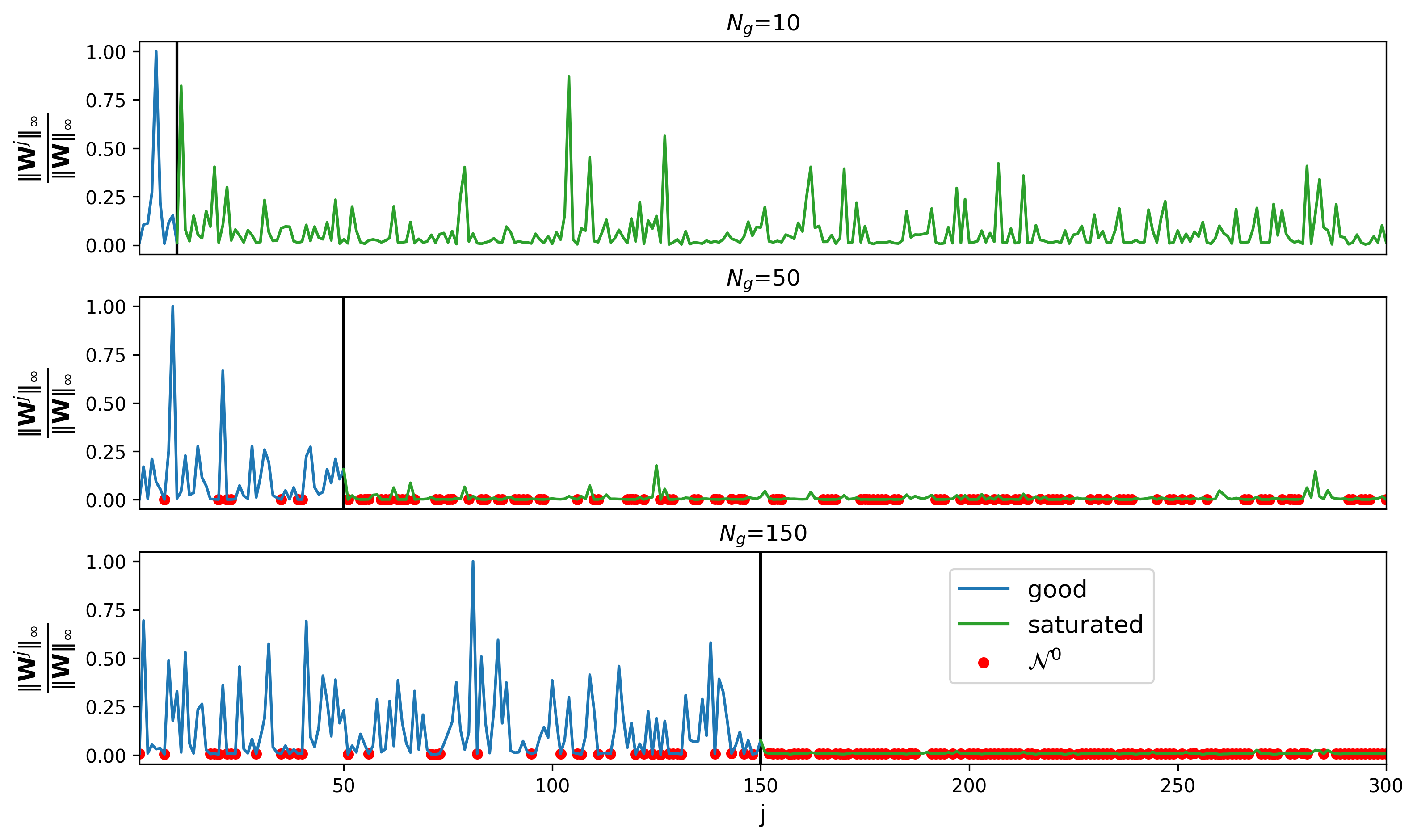1417x840 pixels.
Task: Click the 1.00 y-tick of middle subplot
Action: pos(105,307)
